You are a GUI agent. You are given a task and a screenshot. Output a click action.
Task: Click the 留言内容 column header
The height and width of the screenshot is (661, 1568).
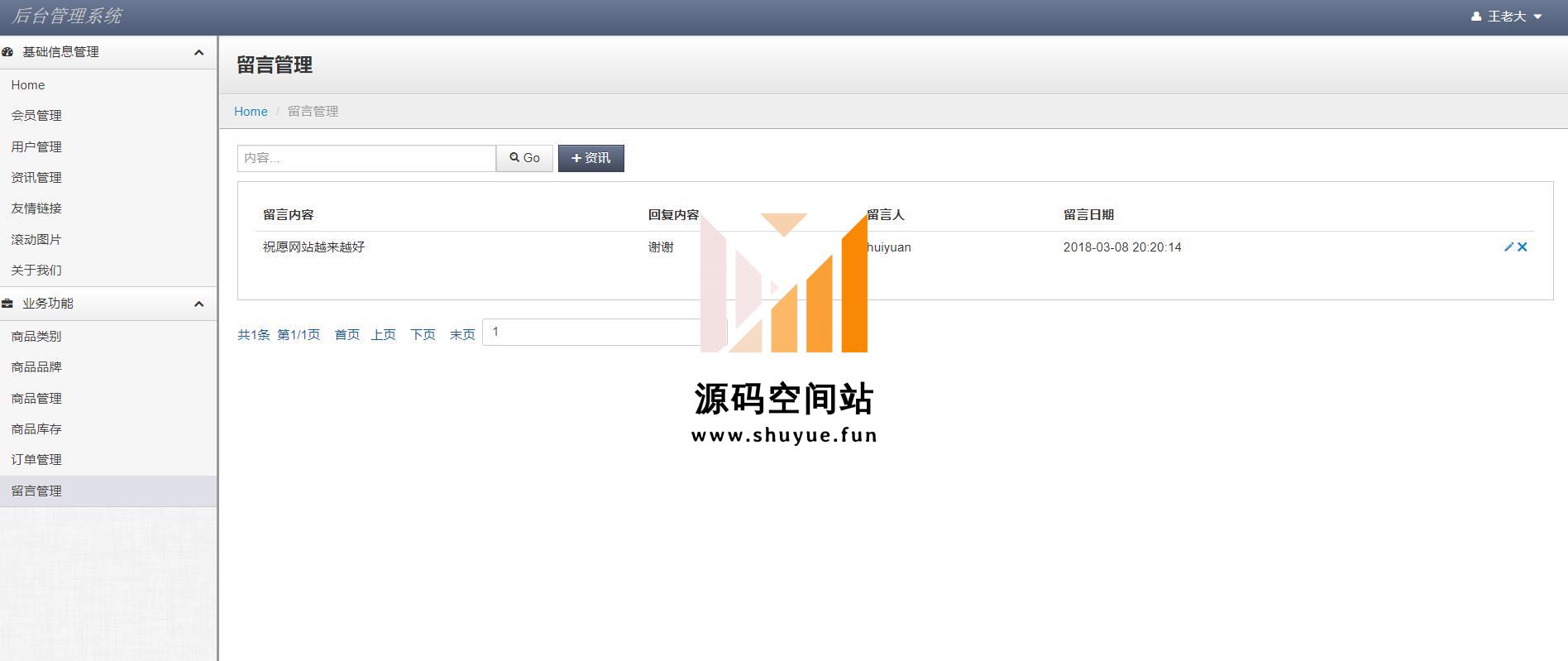click(x=289, y=214)
